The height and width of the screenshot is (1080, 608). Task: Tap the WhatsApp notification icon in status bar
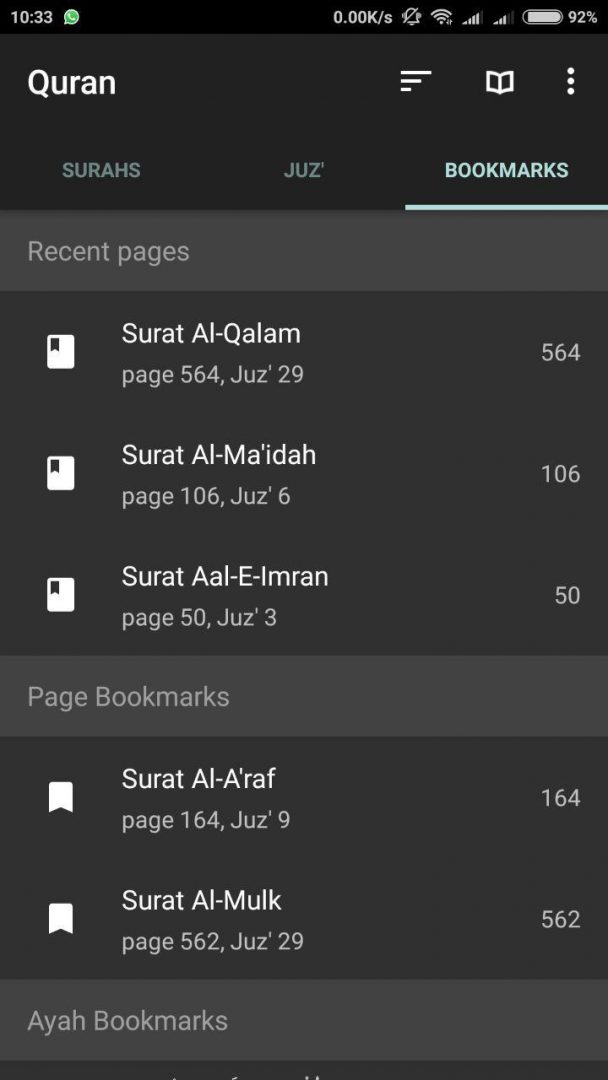point(72,17)
